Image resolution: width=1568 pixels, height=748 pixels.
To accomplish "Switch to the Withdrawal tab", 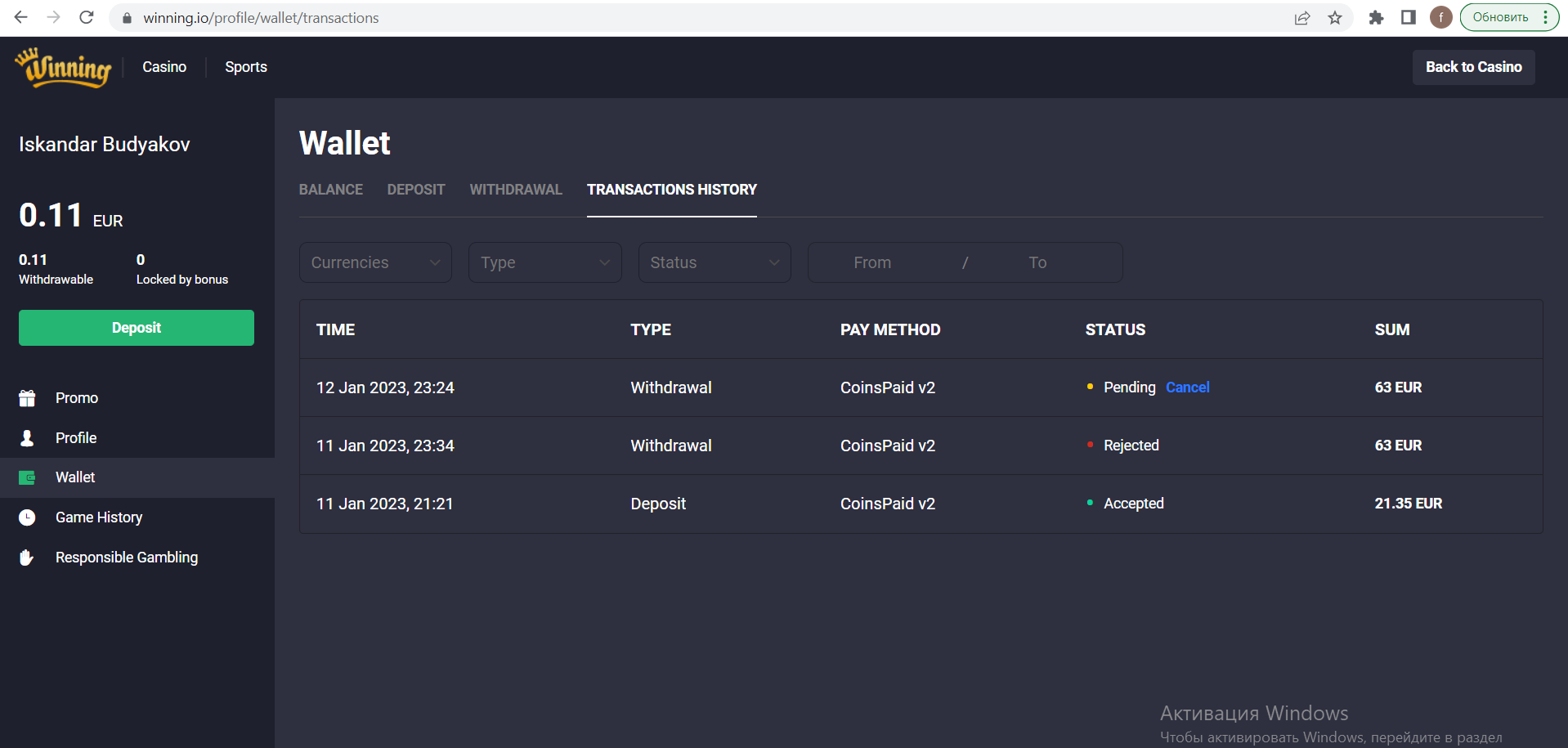I will click(x=516, y=190).
